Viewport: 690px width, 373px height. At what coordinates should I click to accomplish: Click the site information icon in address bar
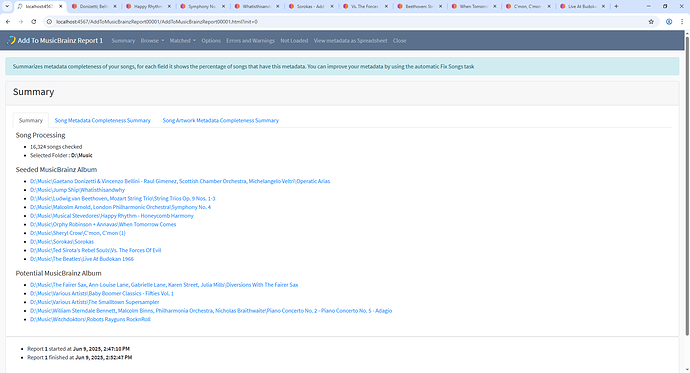pos(49,22)
